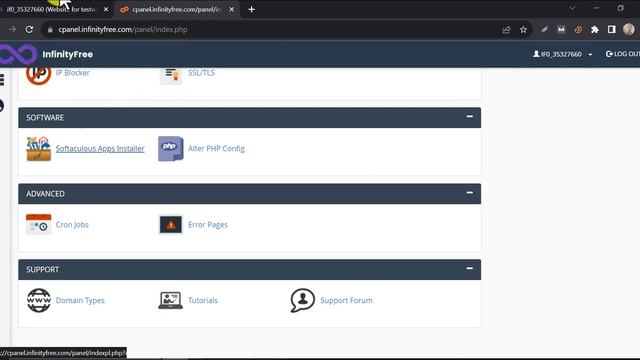Collapse the SUPPORT section
The image size is (640, 360).
point(470,268)
